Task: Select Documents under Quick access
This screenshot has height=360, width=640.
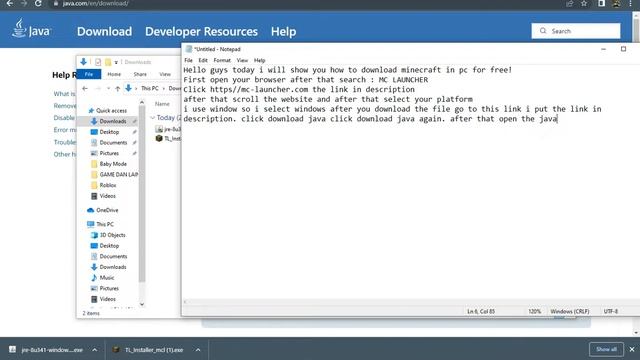Action: click(x=113, y=142)
